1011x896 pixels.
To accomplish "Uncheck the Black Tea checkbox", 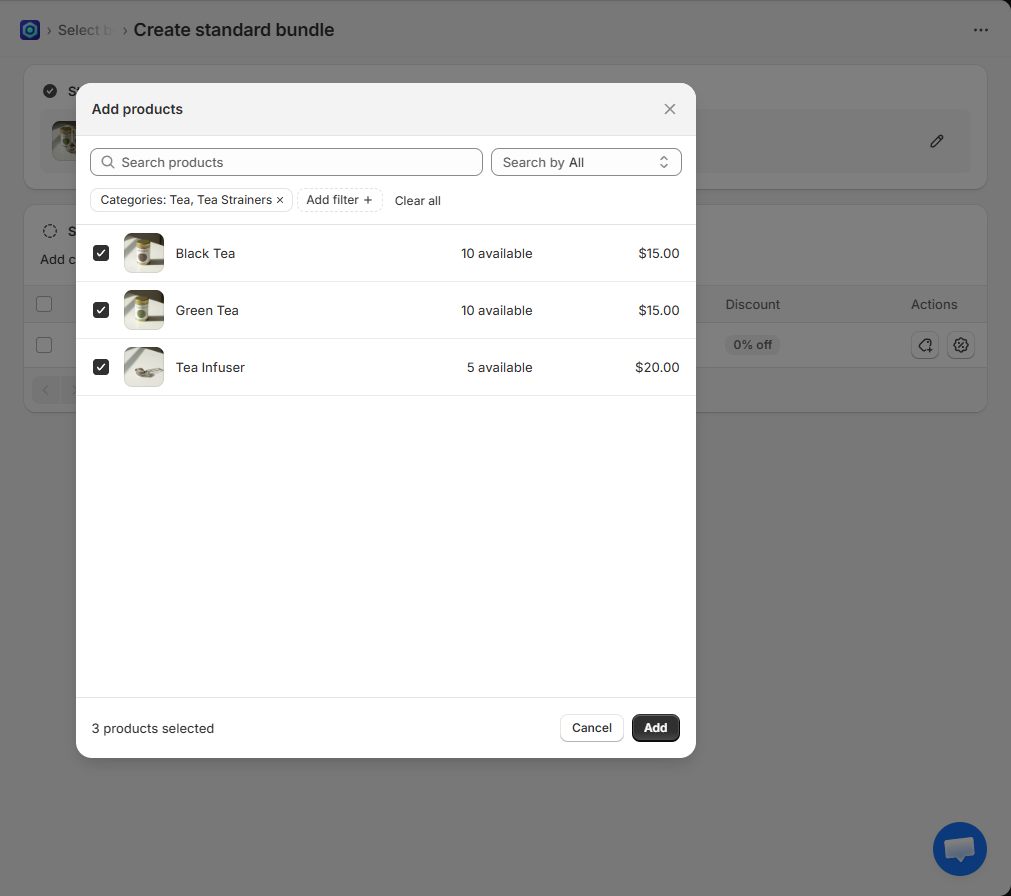I will pos(101,253).
